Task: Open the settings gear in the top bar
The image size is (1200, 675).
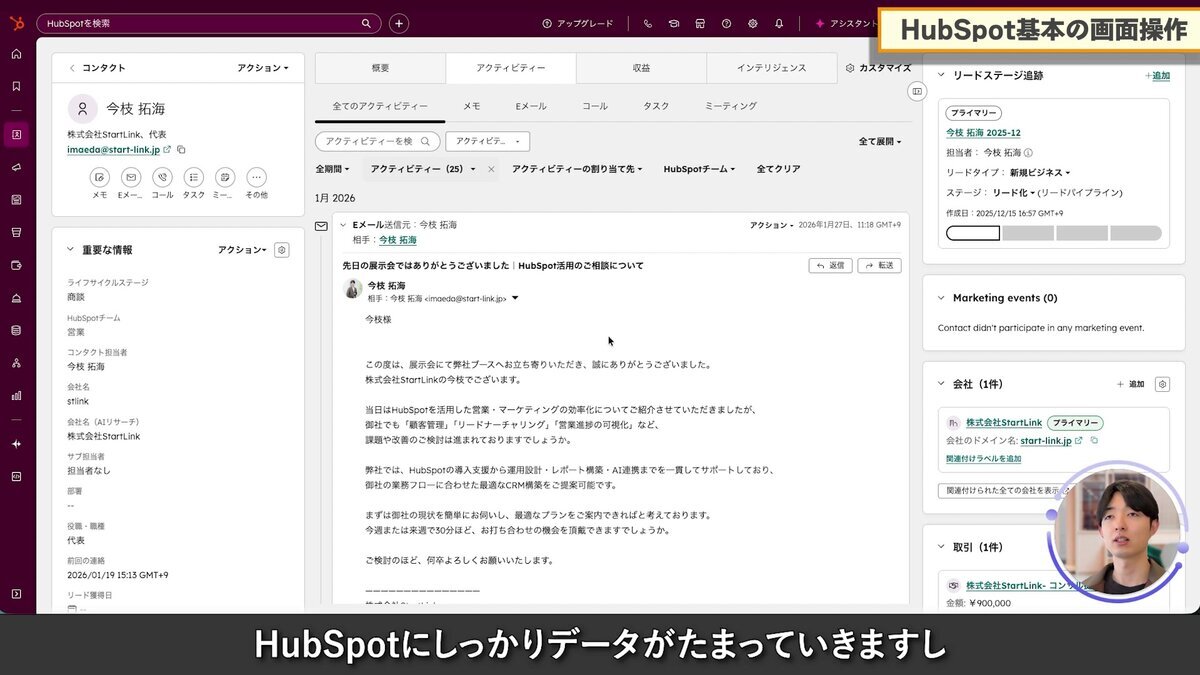Action: [x=753, y=23]
